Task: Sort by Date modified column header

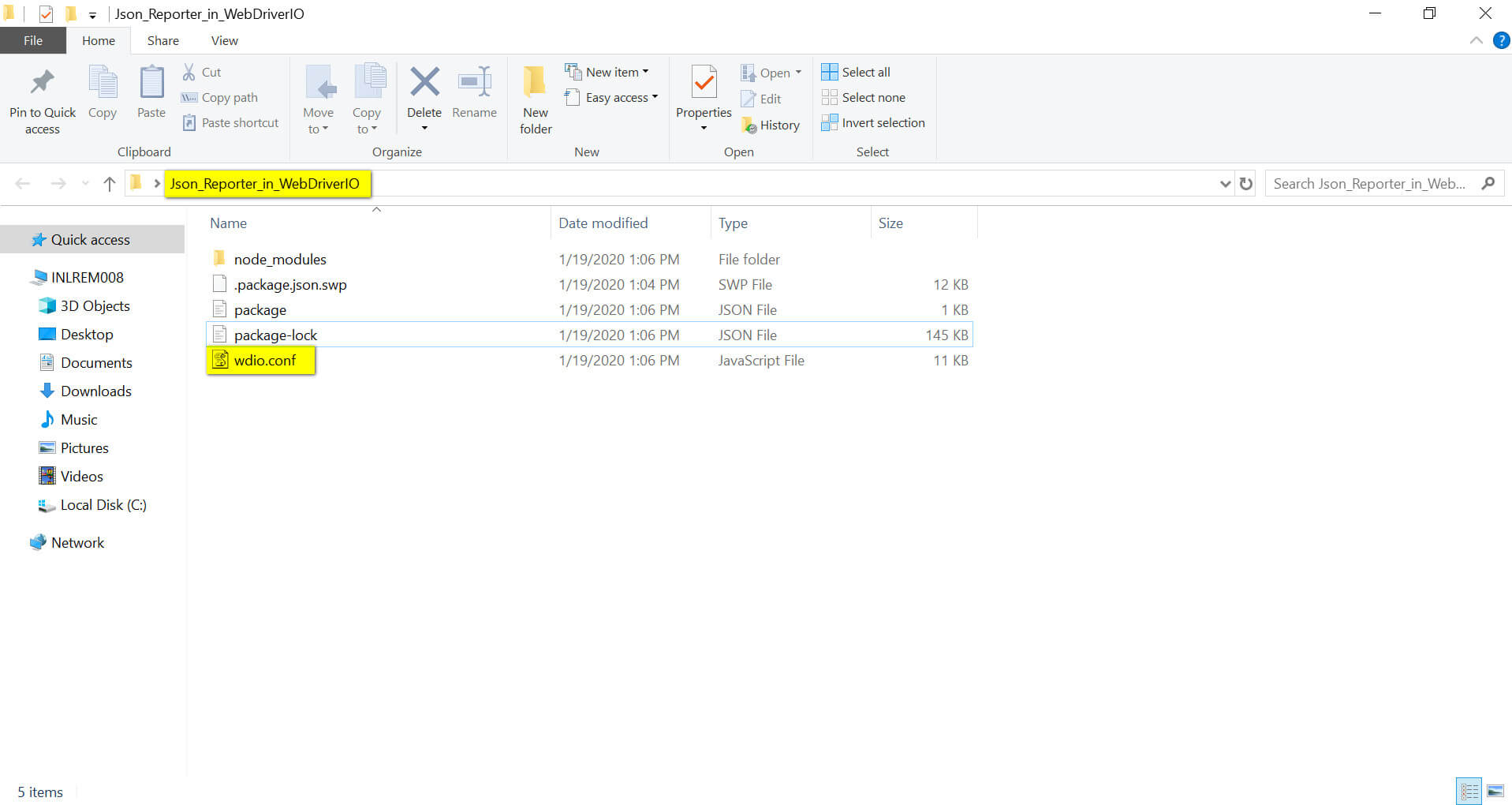Action: tap(630, 223)
